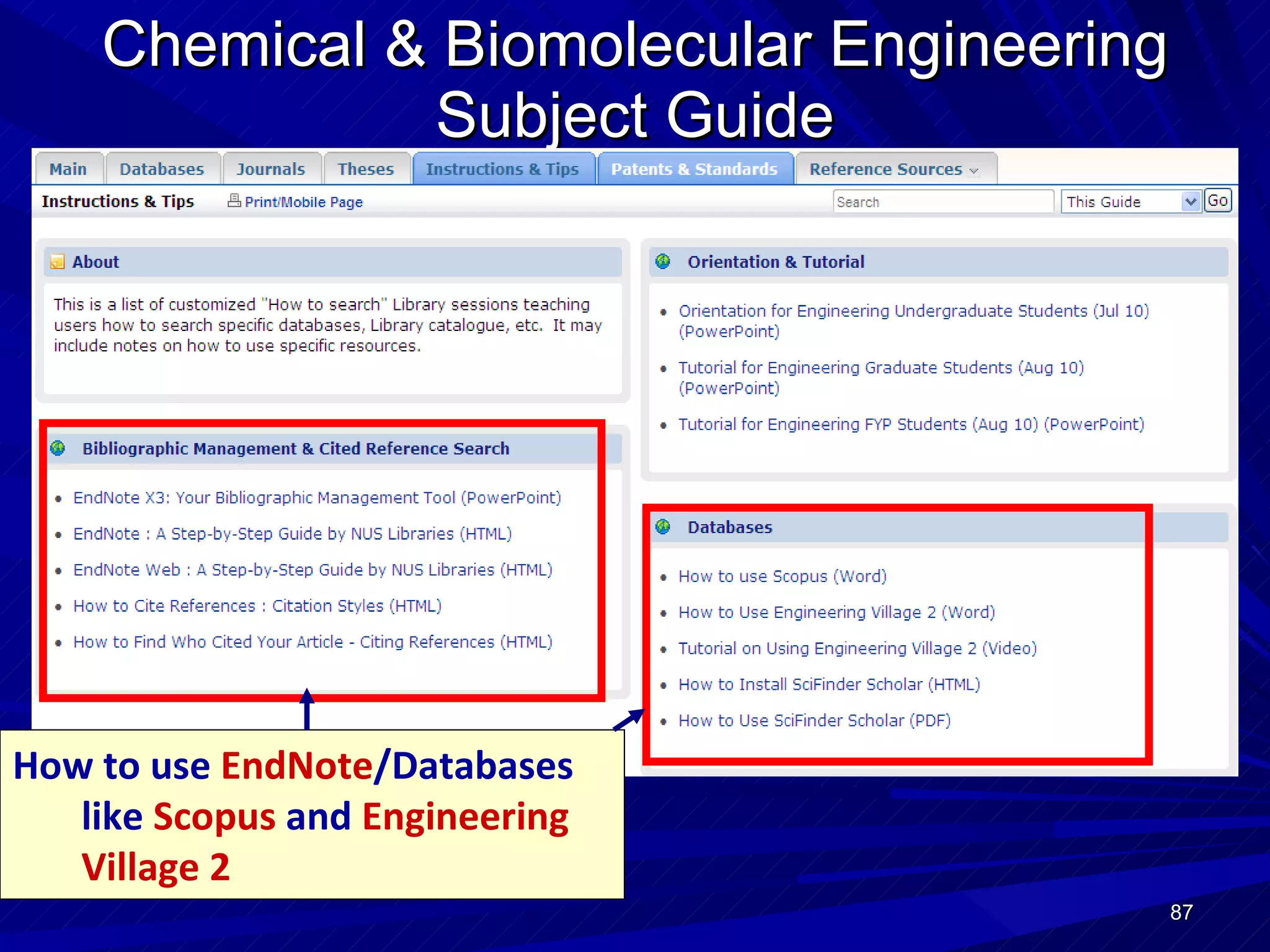Click the About panel header text
The height and width of the screenshot is (952, 1270).
[95, 262]
